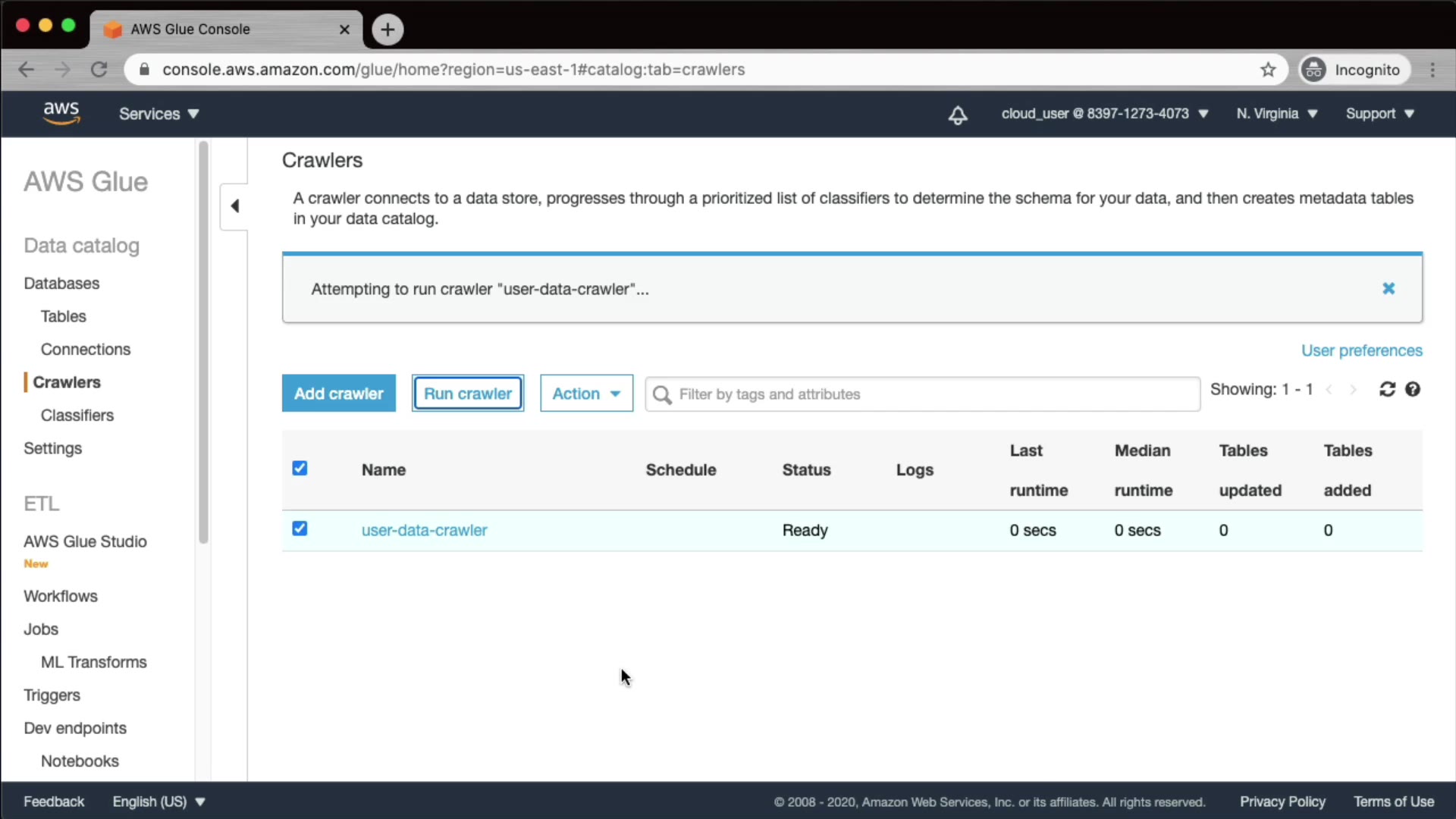Go to Databases in sidebar
Screen dimensions: 1456x819
click(x=61, y=283)
